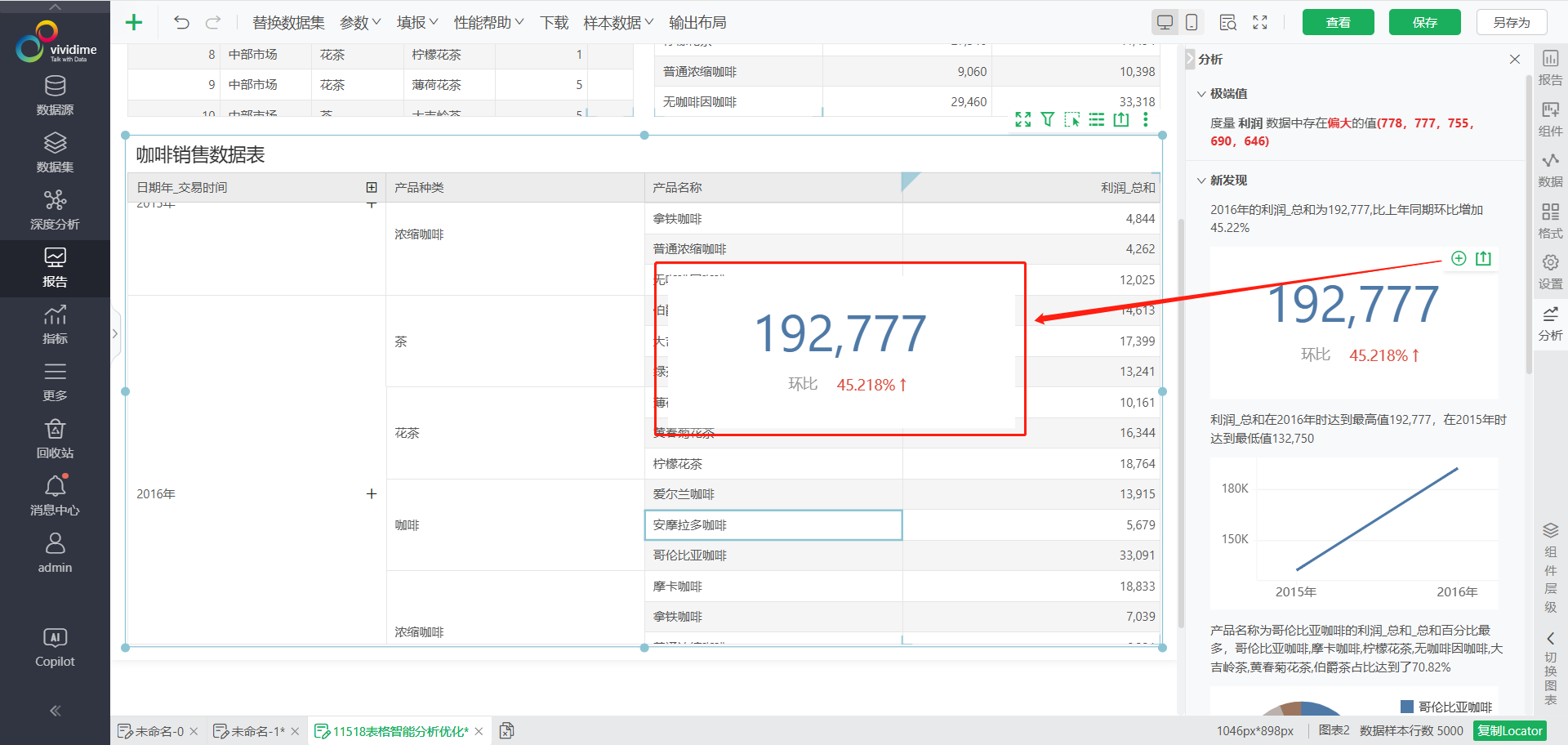The height and width of the screenshot is (745, 1568).
Task: Click the file icon beside the bottom tabs
Action: pos(506,731)
